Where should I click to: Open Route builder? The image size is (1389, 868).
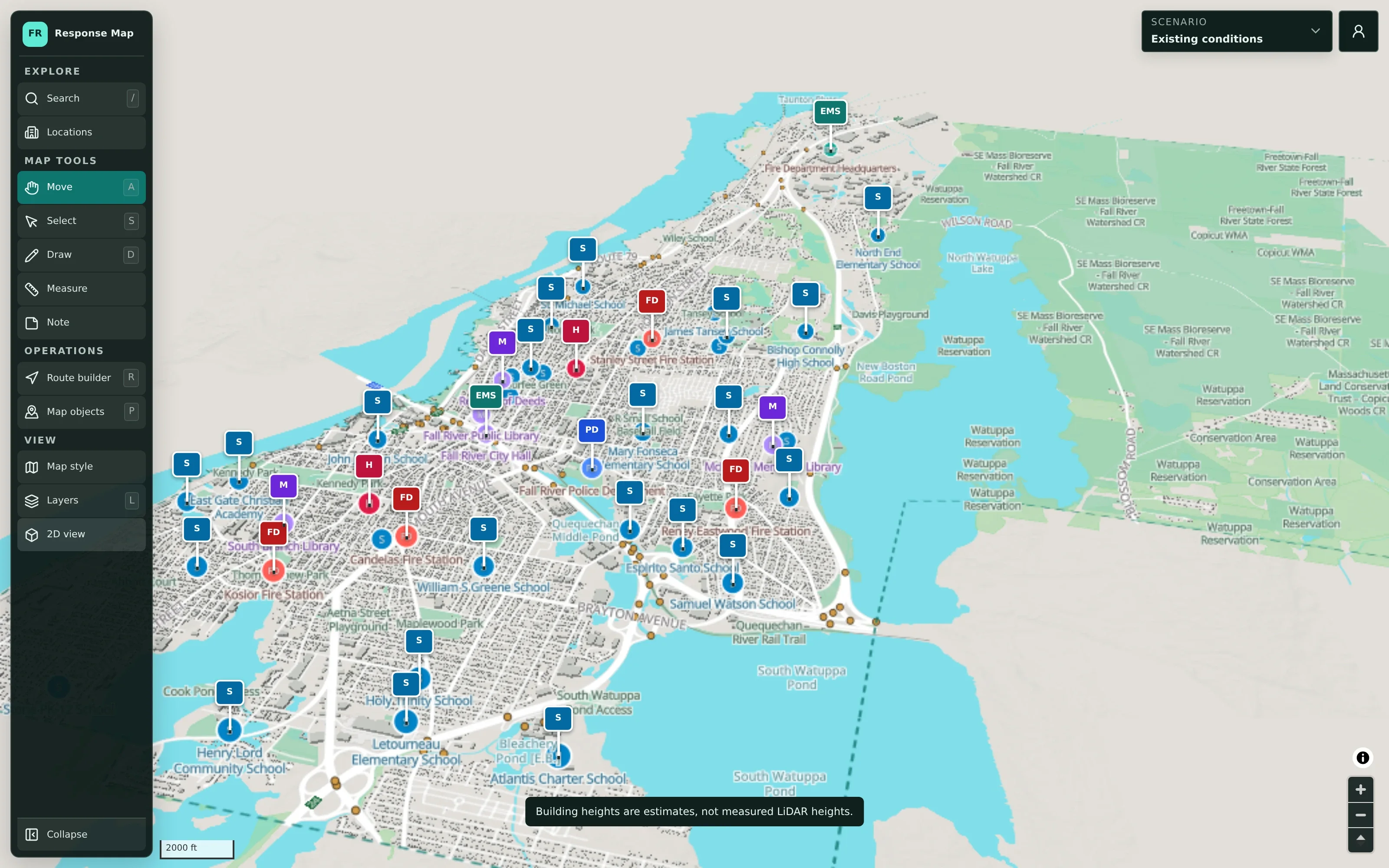81,378
